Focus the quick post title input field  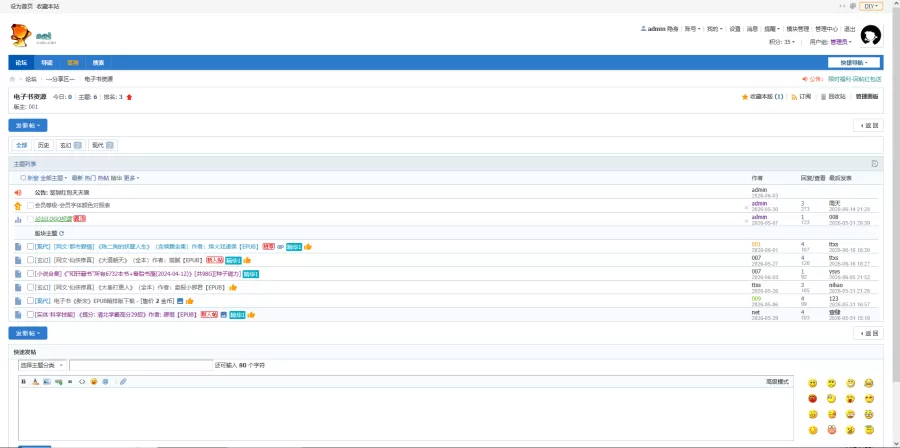point(141,365)
